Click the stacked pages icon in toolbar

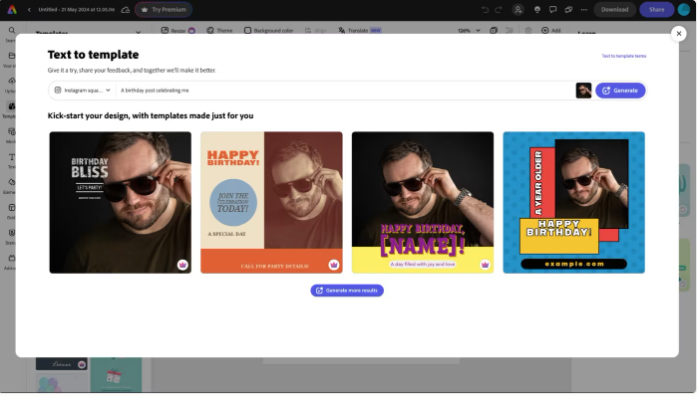(493, 30)
